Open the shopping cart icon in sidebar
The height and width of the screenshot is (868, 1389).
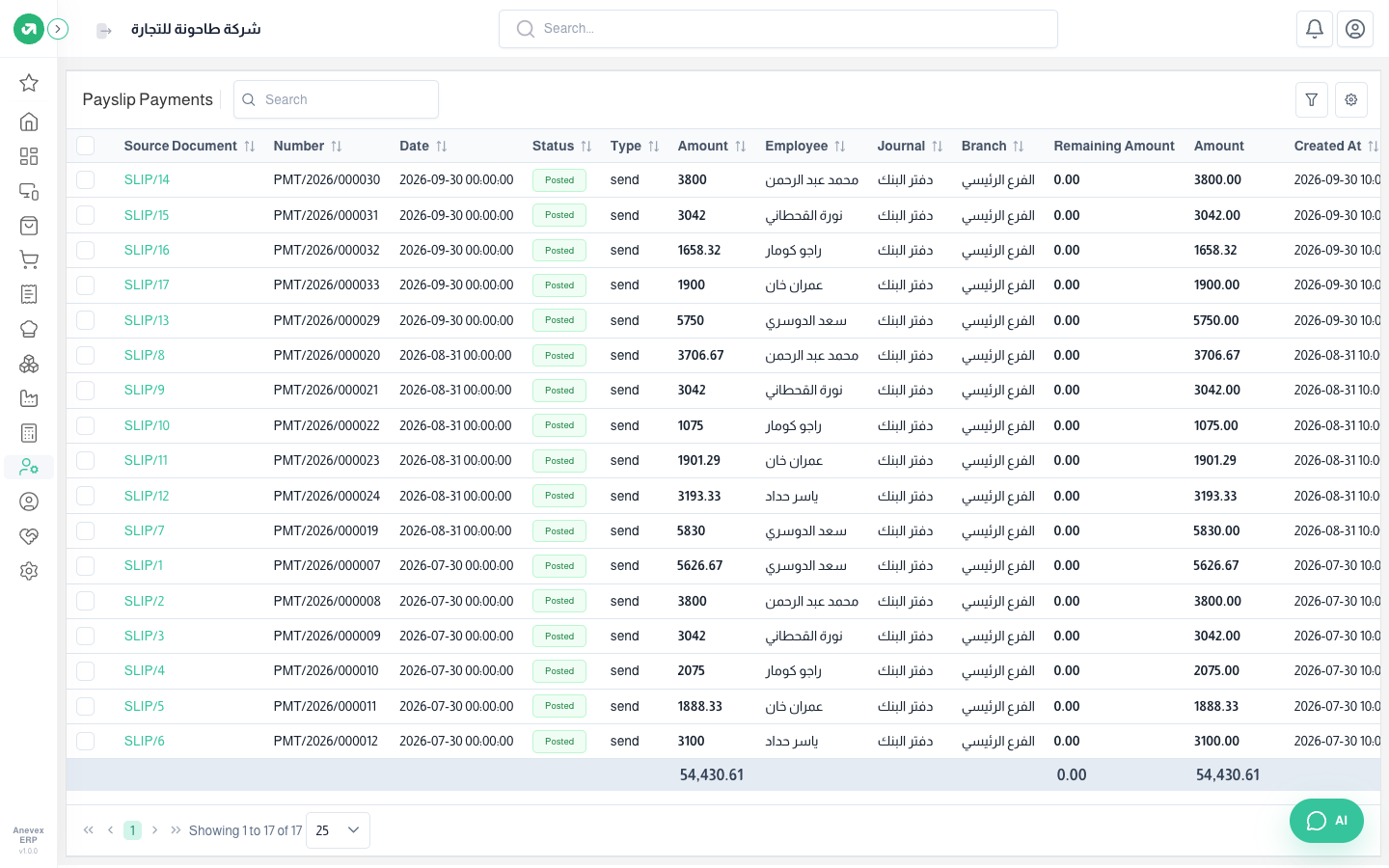[x=29, y=260]
